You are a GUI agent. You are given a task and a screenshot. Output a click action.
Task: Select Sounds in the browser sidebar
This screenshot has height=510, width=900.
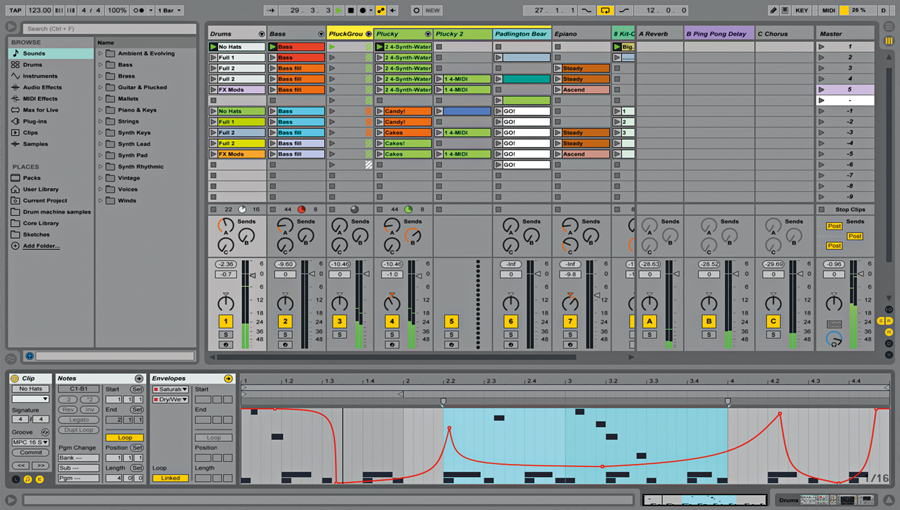click(x=34, y=53)
